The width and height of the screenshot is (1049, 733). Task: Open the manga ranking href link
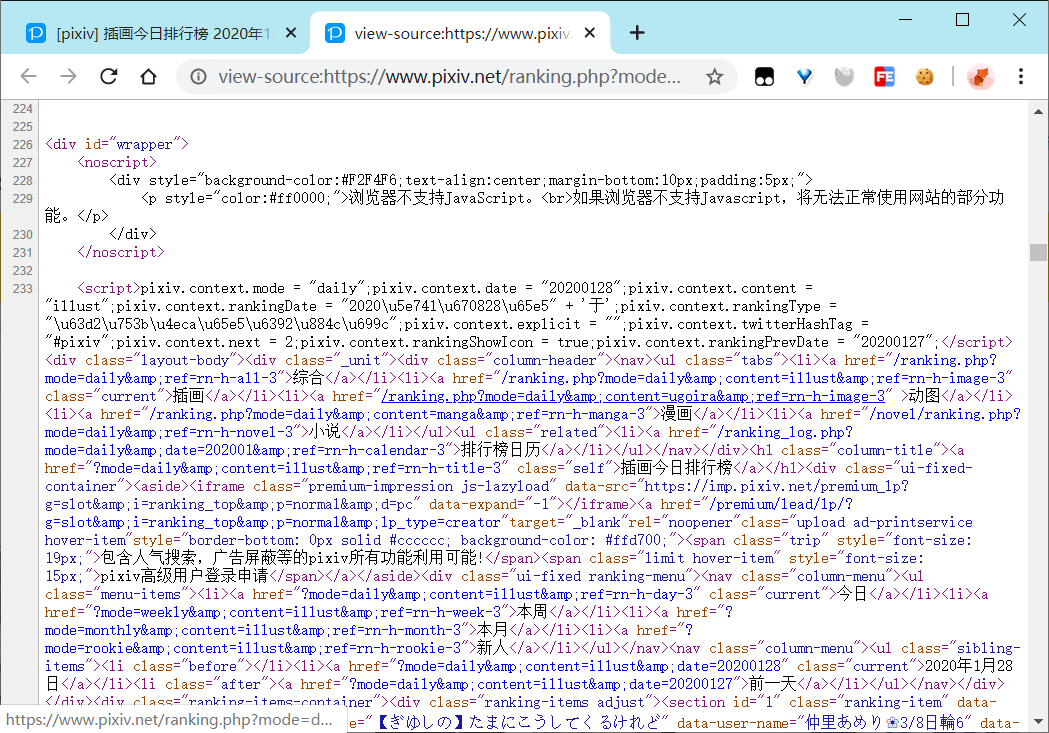(397, 414)
